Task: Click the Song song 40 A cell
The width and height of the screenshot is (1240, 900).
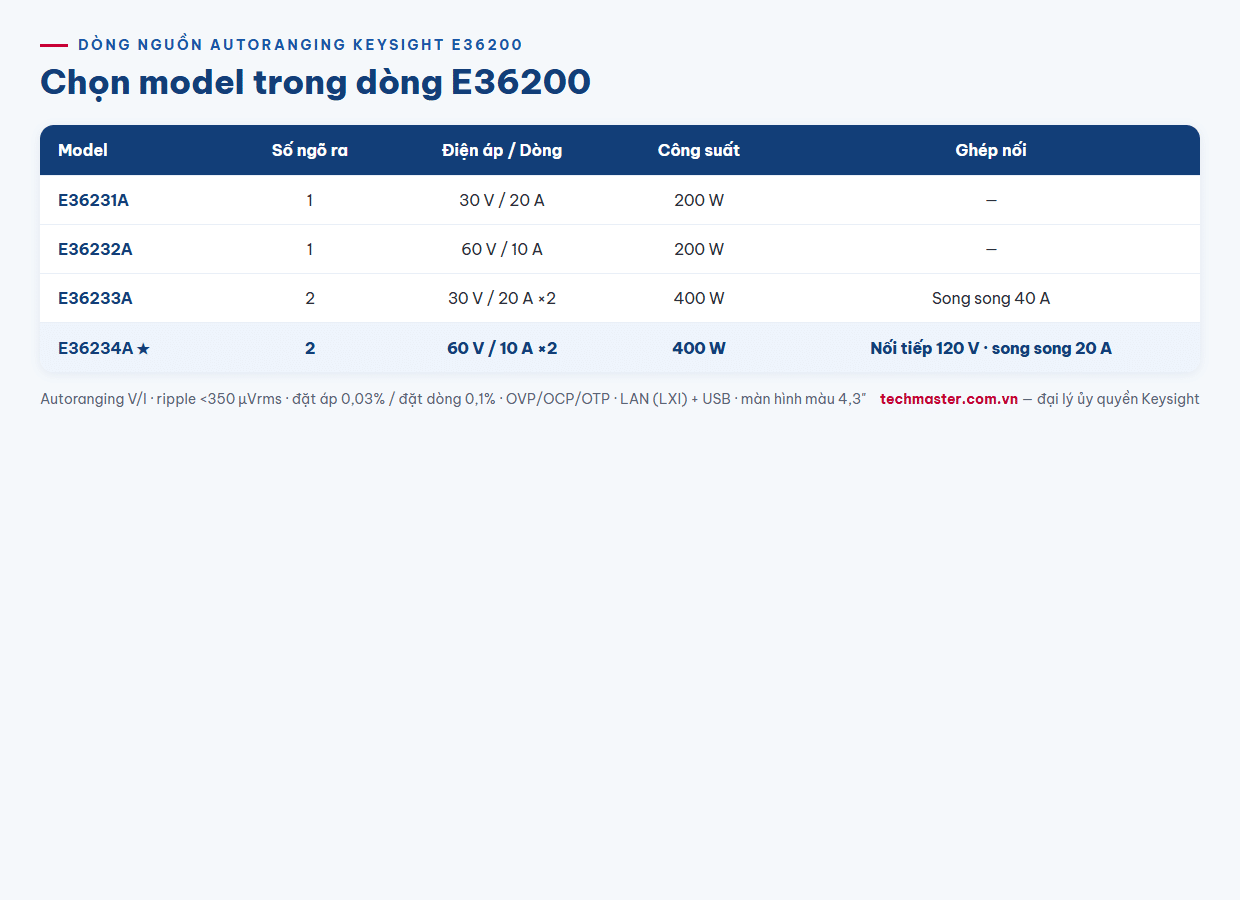Action: (x=991, y=298)
